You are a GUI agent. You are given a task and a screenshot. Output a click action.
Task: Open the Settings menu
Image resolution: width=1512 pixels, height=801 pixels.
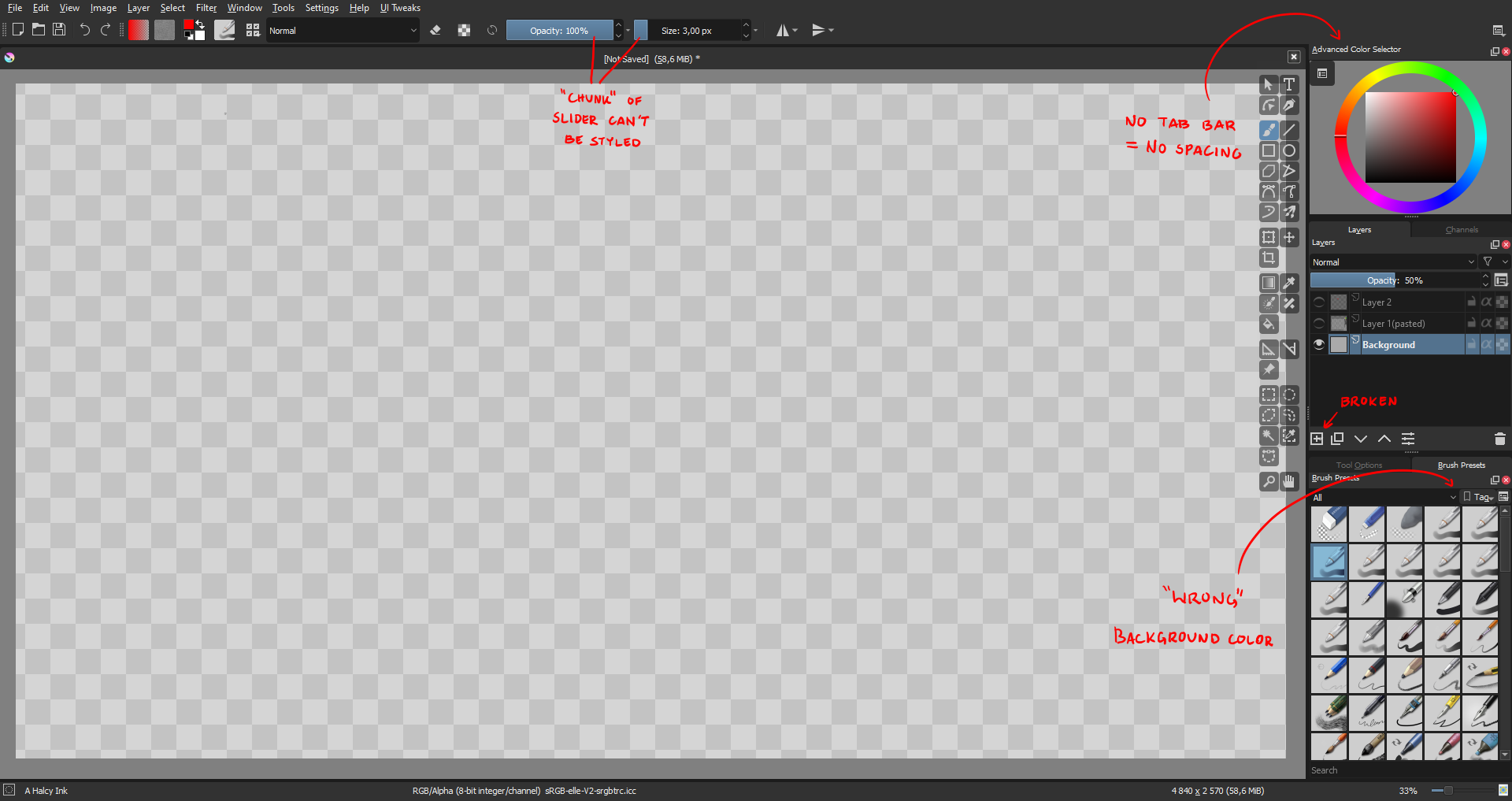point(321,8)
